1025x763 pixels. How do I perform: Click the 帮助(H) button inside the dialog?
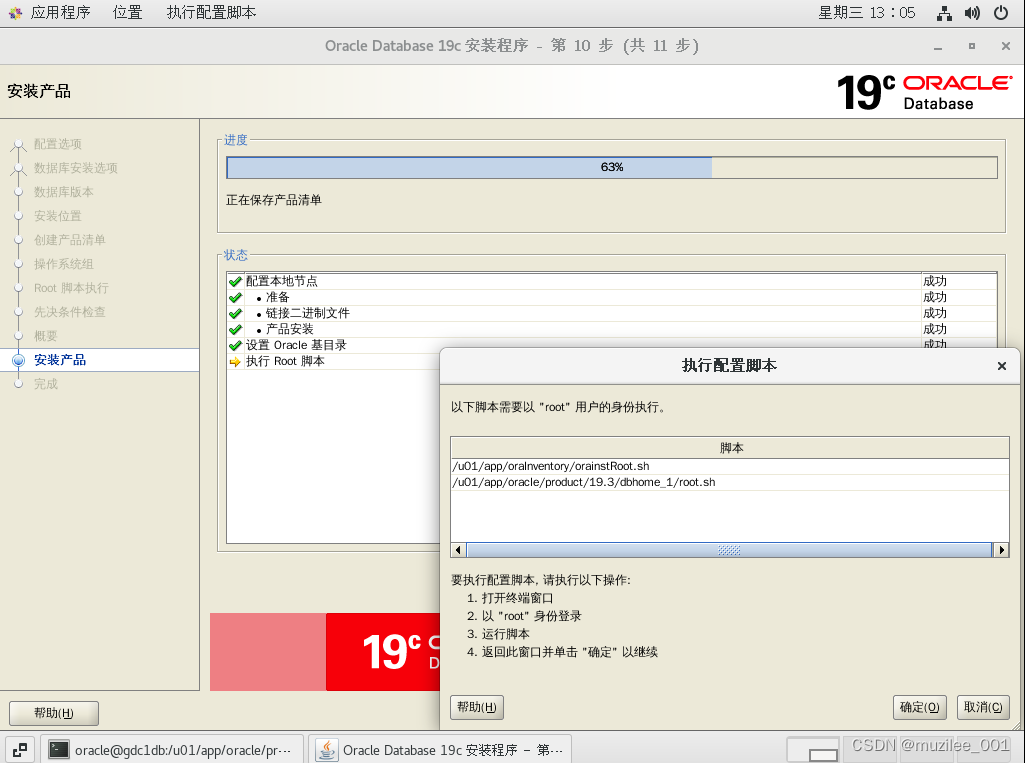tap(477, 707)
